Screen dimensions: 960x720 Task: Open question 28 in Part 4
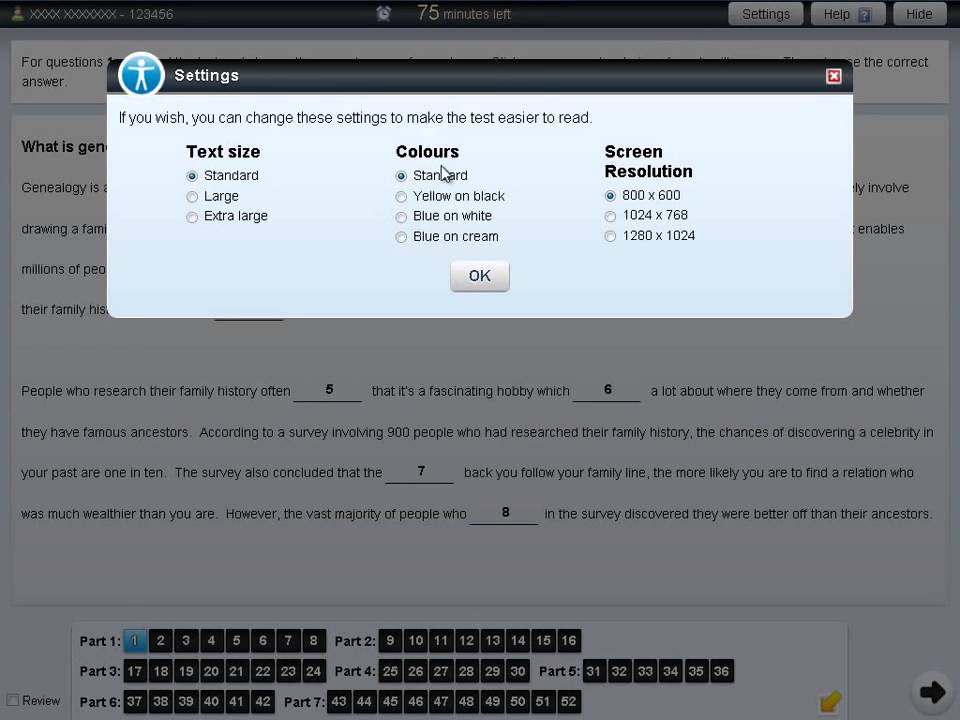coord(467,672)
